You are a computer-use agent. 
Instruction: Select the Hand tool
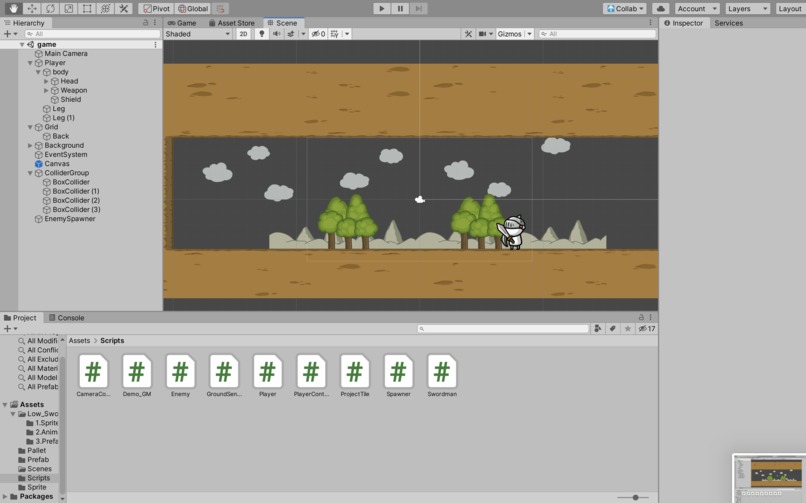tap(13, 8)
